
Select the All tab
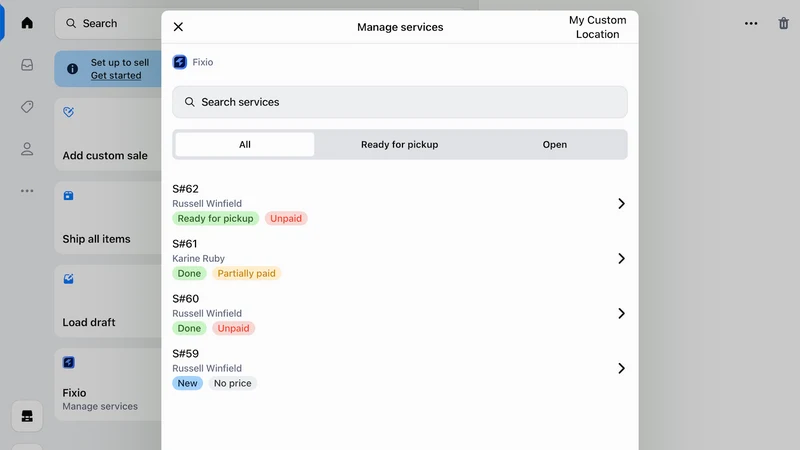tap(245, 144)
